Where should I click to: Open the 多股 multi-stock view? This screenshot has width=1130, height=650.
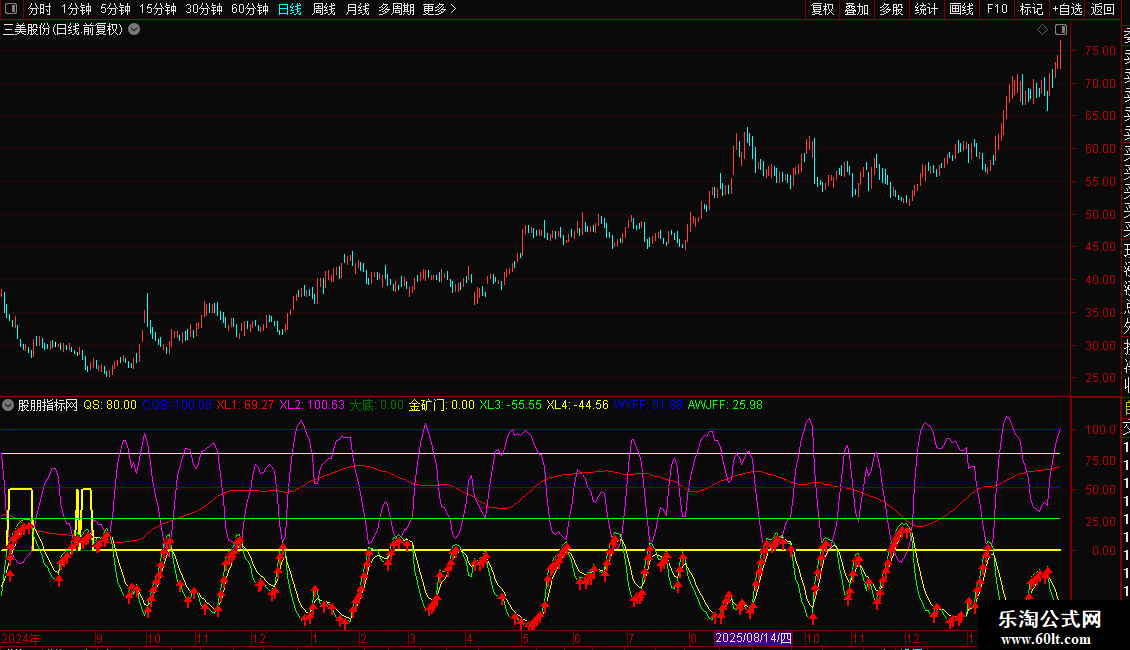891,9
